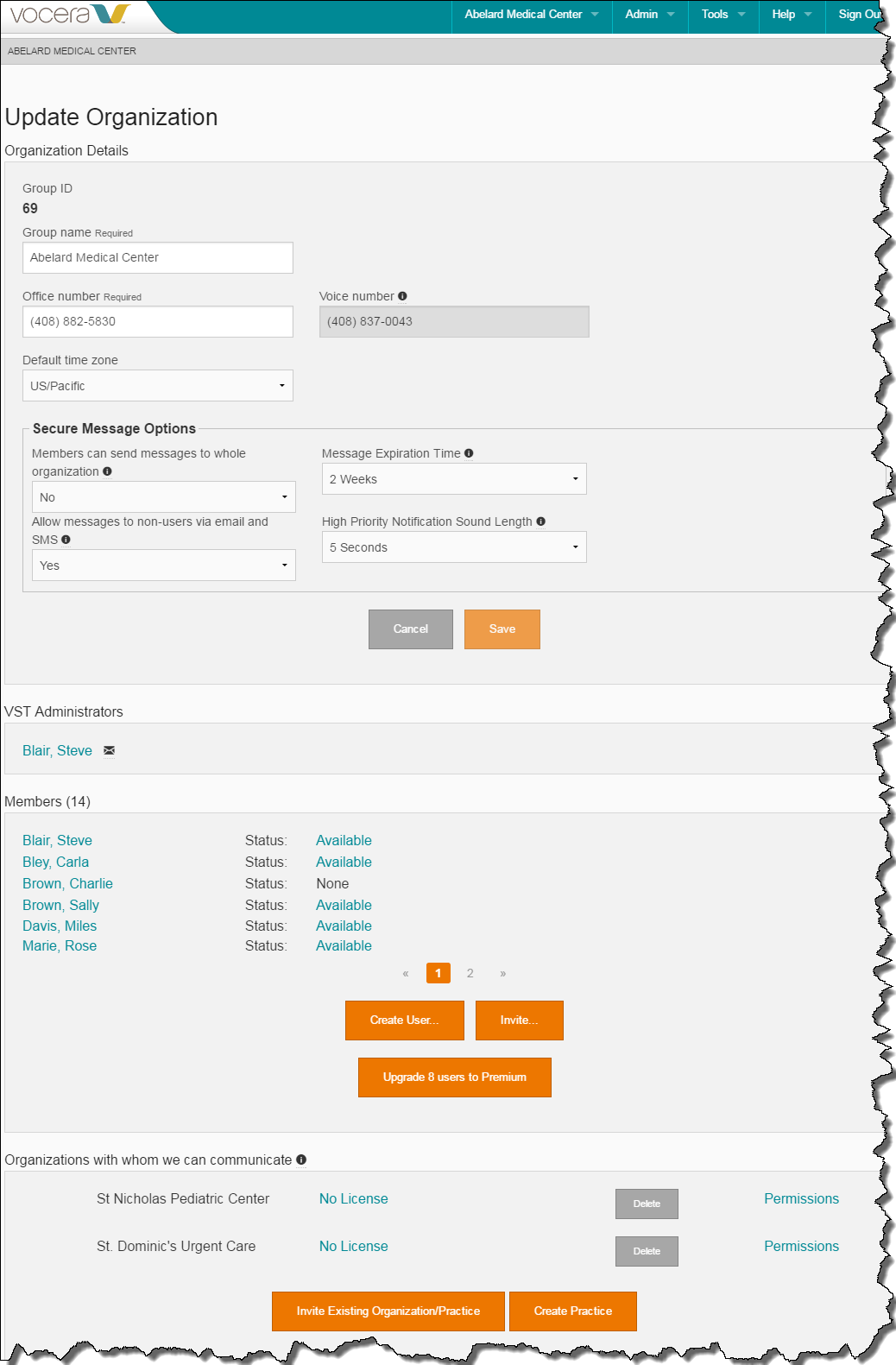Delete St Nicholas Pediatric Center
Image resolution: width=896 pixels, height=1365 pixels.
[x=647, y=1204]
